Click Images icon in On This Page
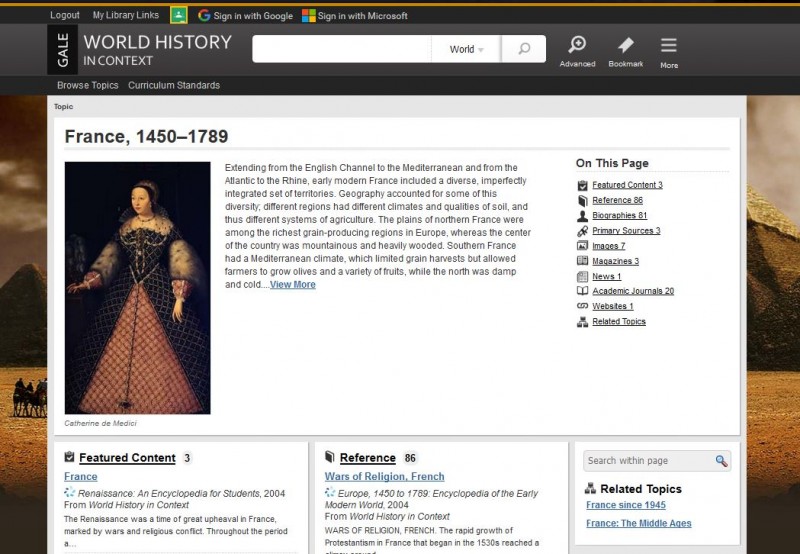 click(582, 246)
